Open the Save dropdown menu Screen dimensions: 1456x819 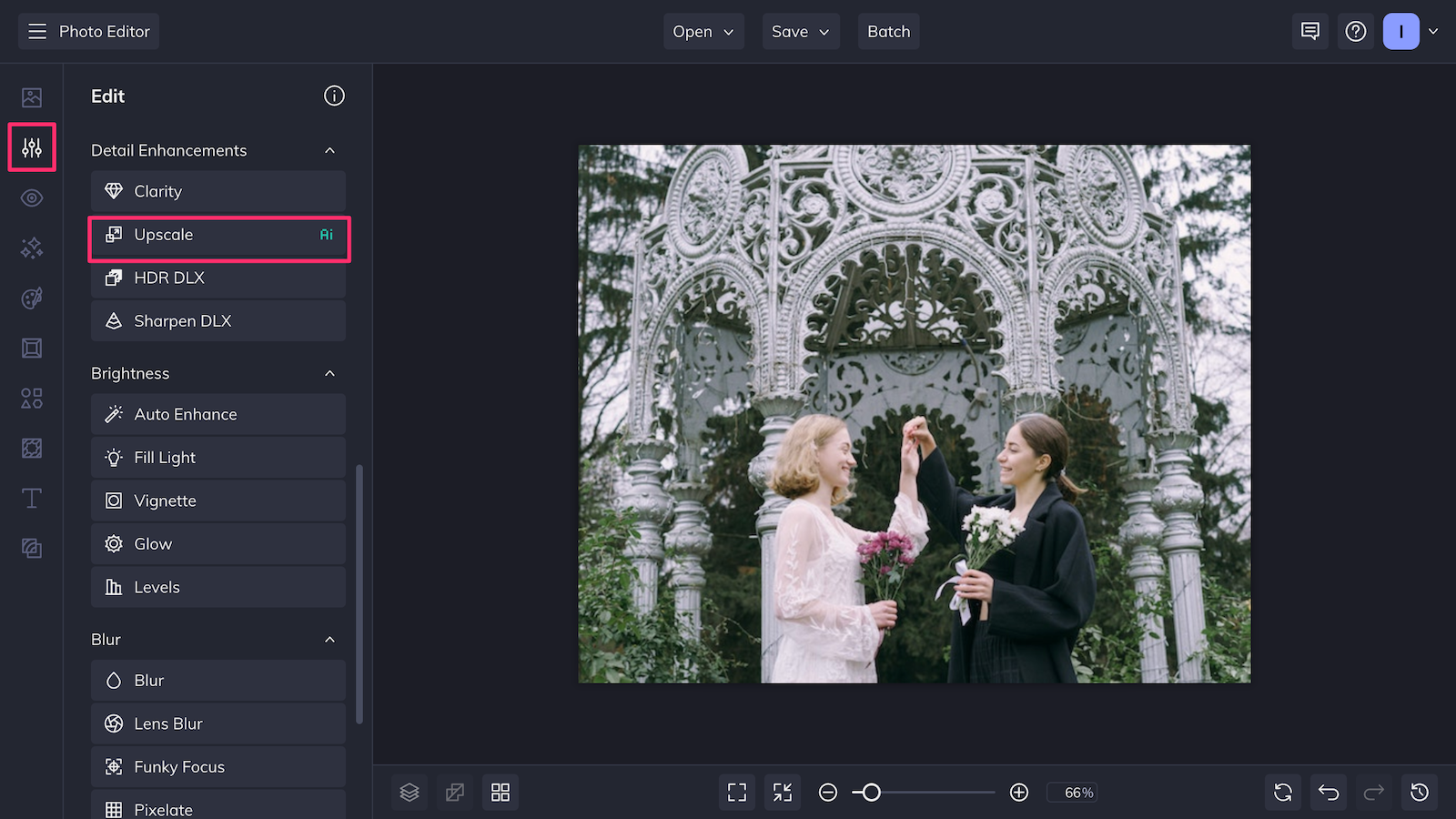coord(800,31)
